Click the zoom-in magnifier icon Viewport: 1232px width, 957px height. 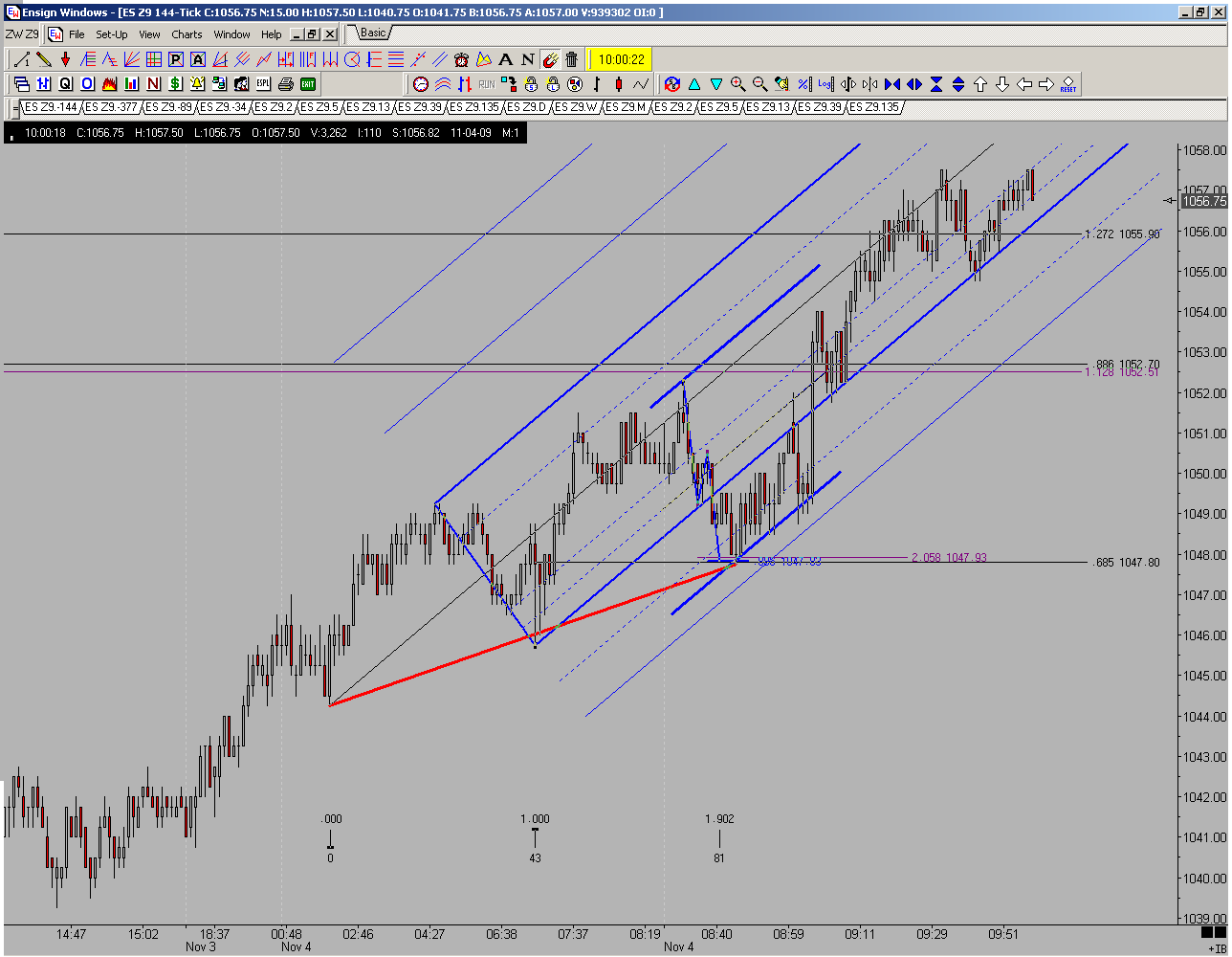[x=737, y=84]
